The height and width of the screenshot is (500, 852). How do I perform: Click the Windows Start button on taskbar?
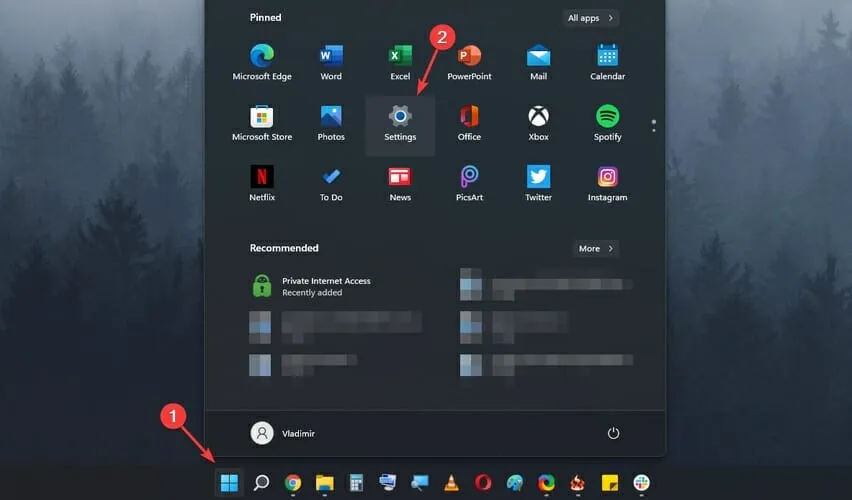tap(229, 483)
